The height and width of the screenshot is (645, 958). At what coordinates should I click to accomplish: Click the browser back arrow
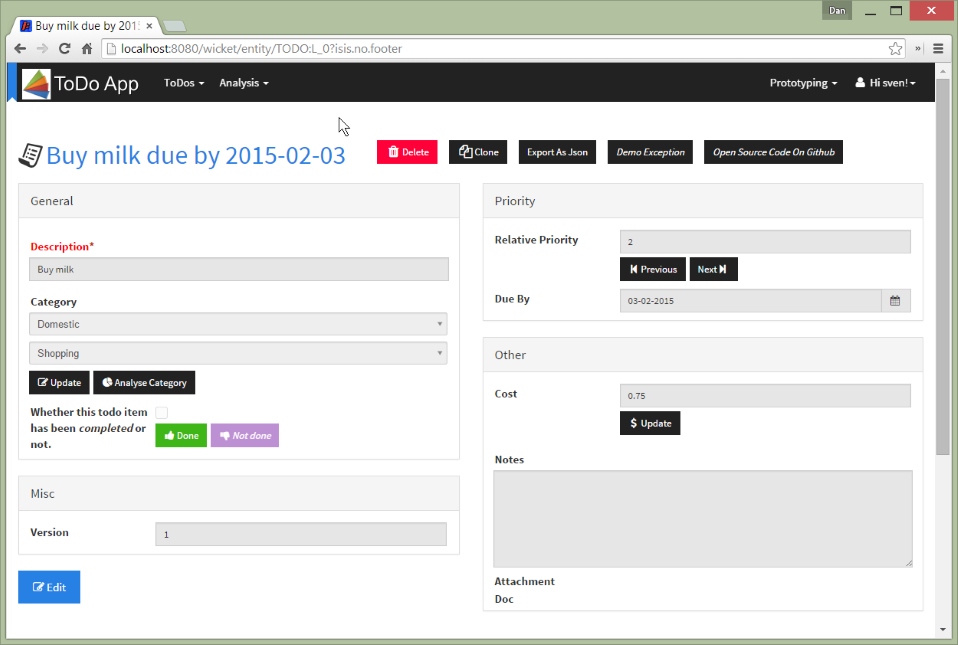click(x=20, y=48)
